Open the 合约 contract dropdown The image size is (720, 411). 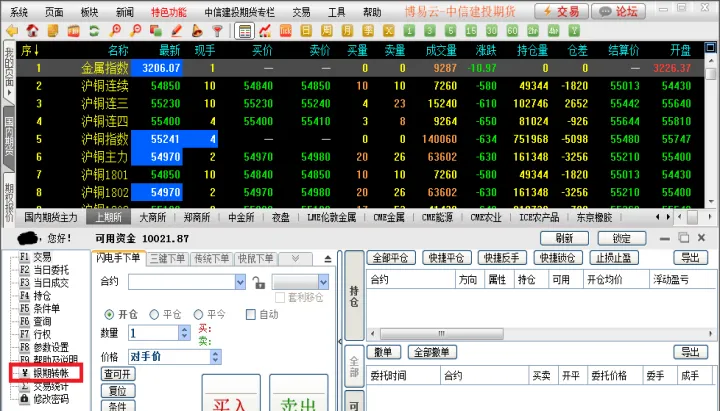click(240, 282)
